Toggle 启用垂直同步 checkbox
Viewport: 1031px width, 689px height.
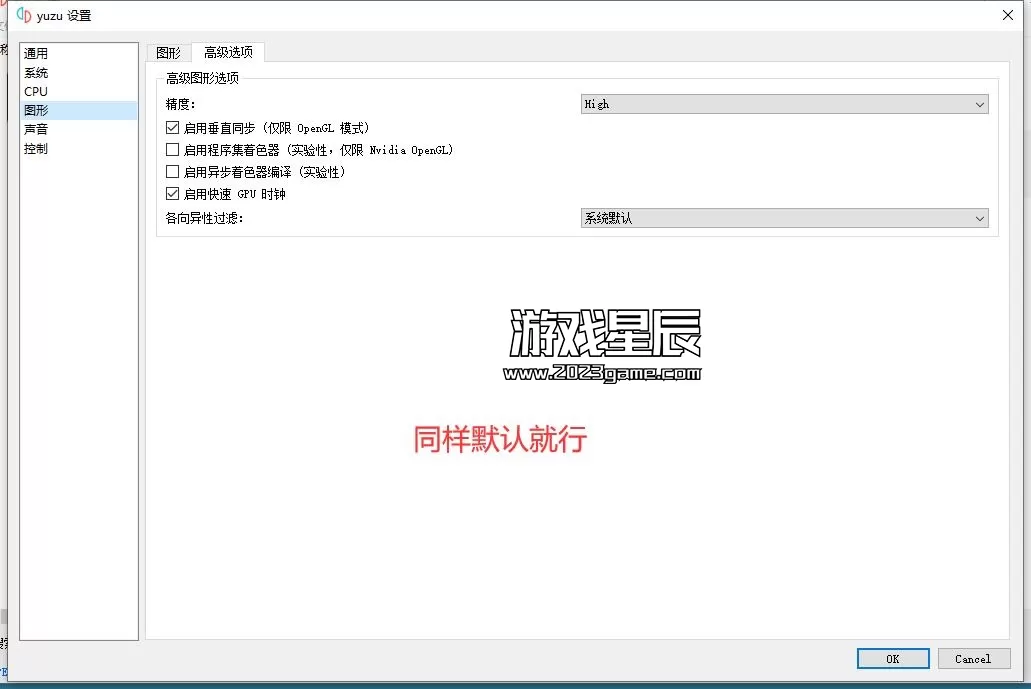173,128
